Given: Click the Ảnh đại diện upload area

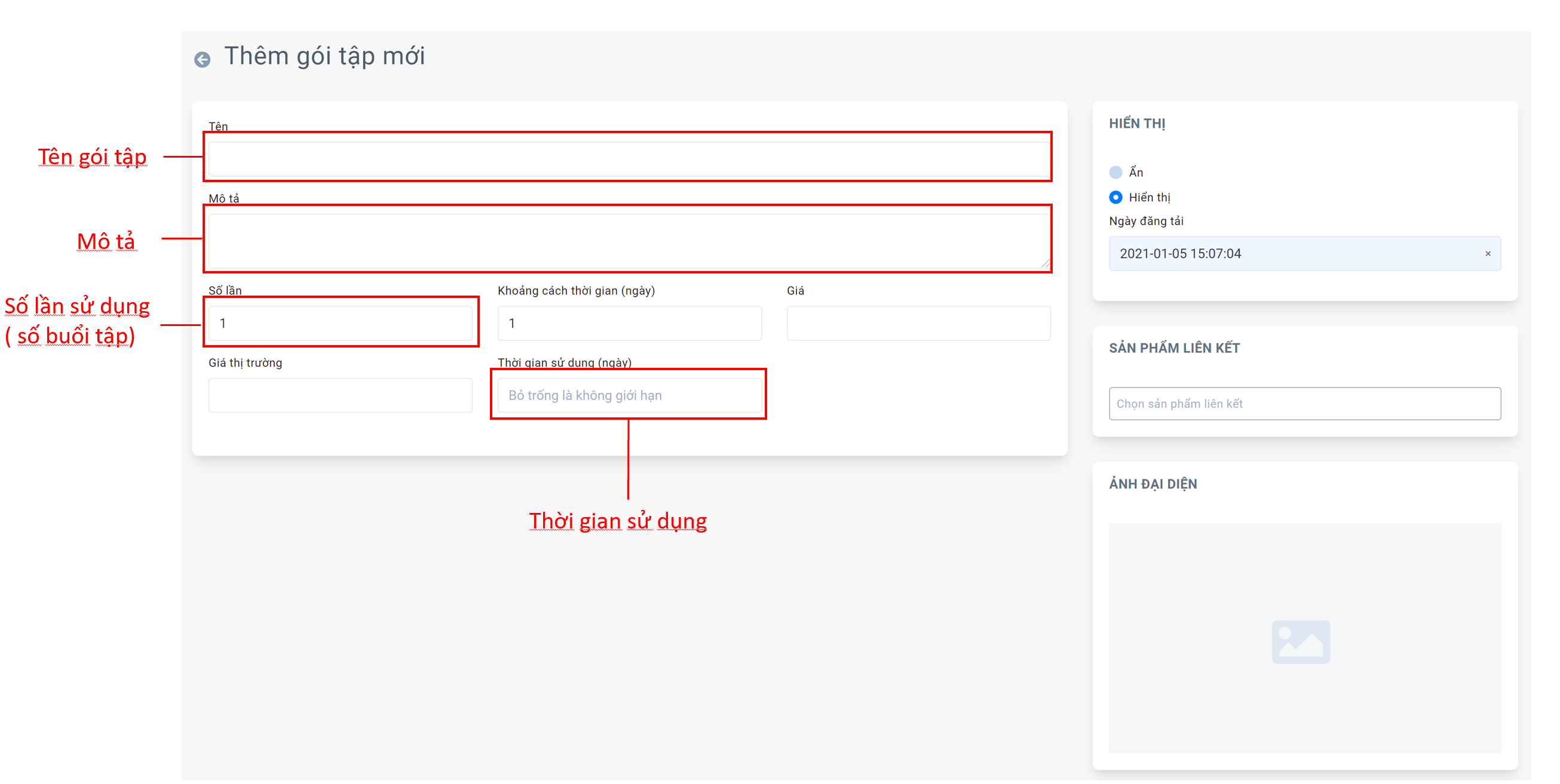Looking at the screenshot, I should (1305, 639).
